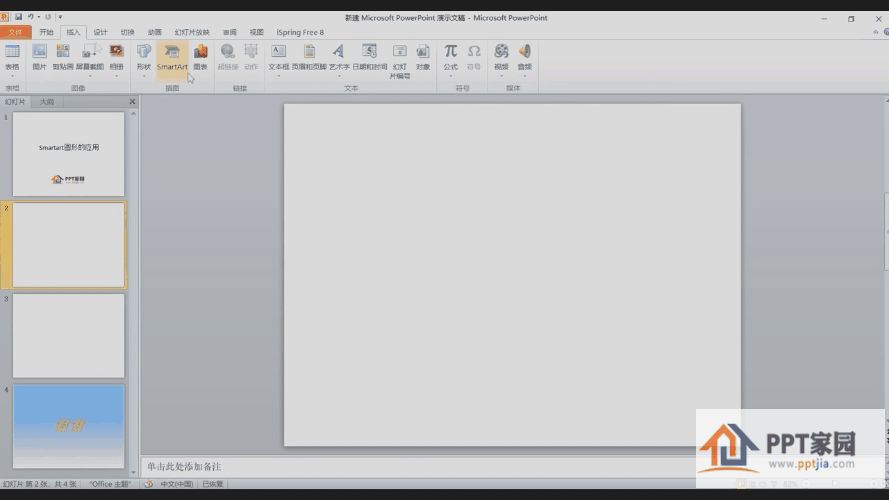Click the main slide editing canvas
The width and height of the screenshot is (889, 500).
click(513, 275)
